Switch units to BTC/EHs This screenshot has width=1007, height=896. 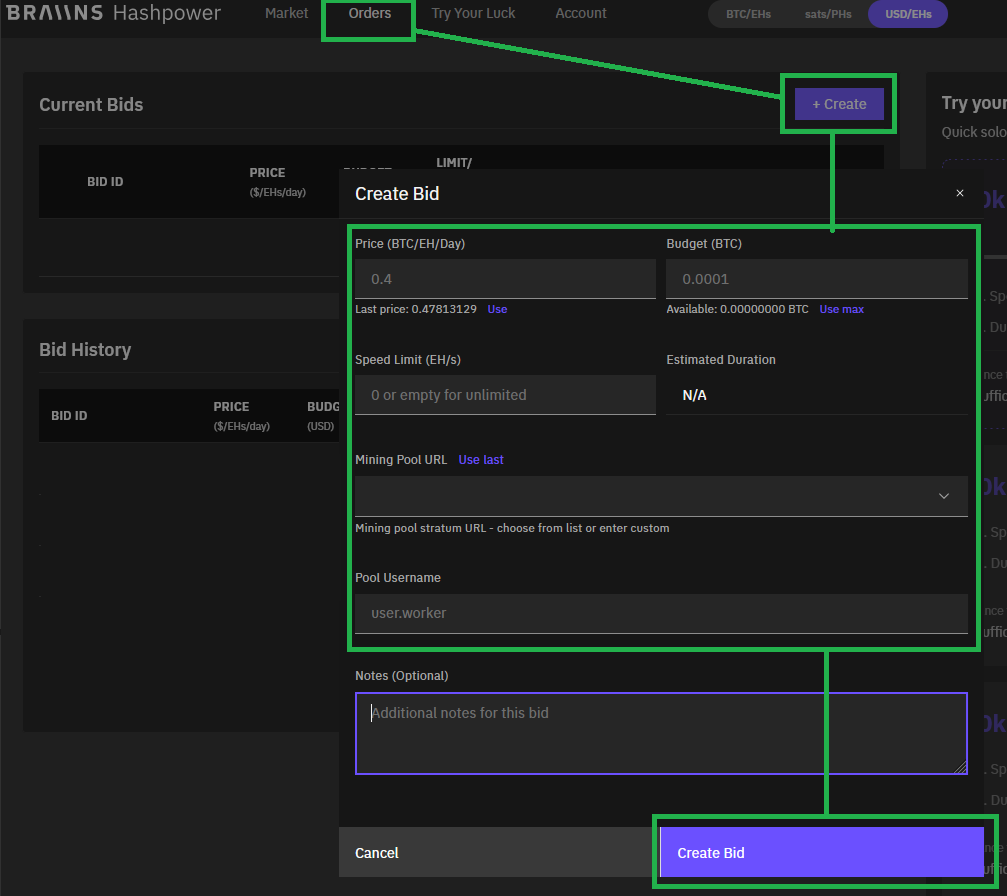[748, 14]
